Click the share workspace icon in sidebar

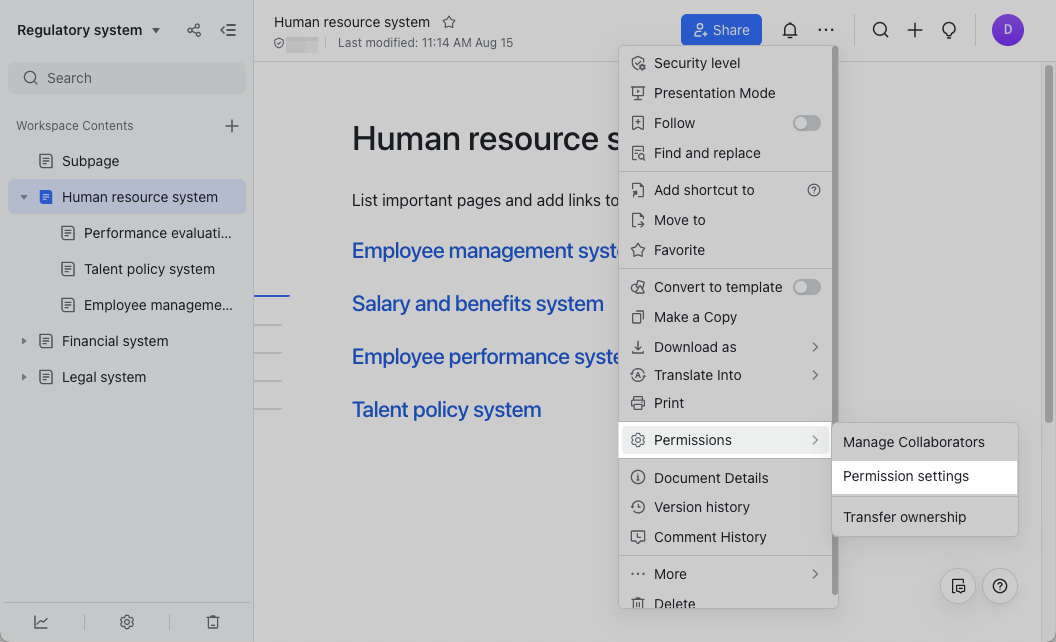click(x=194, y=30)
